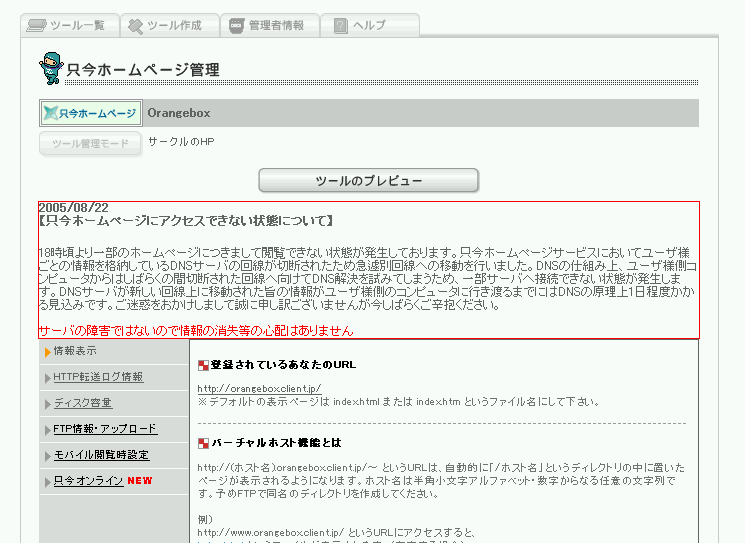Click the 只今ホームページ logo button
Screen dimensions: 745x543
91,113
